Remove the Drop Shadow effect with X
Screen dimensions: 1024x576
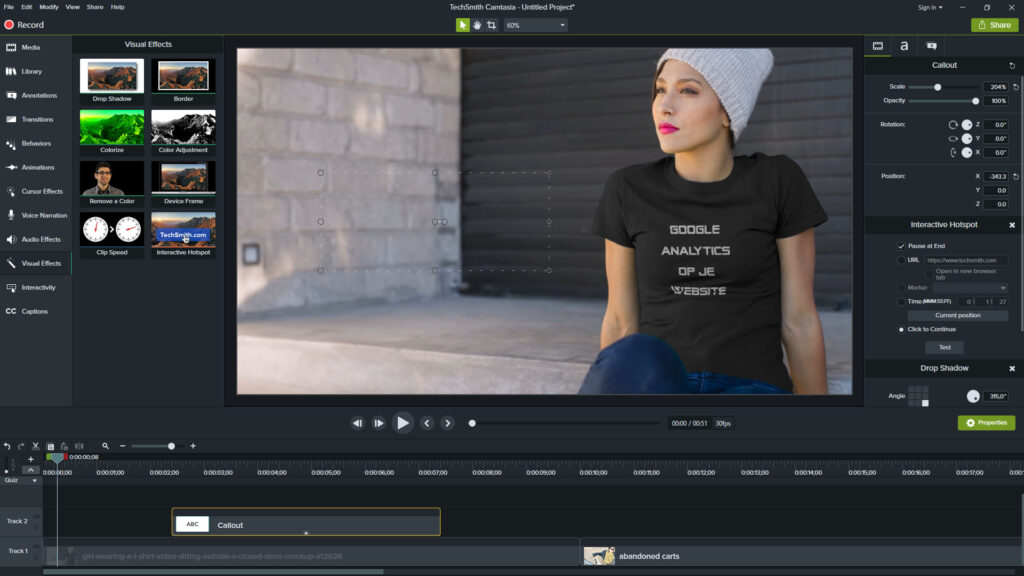[1012, 368]
